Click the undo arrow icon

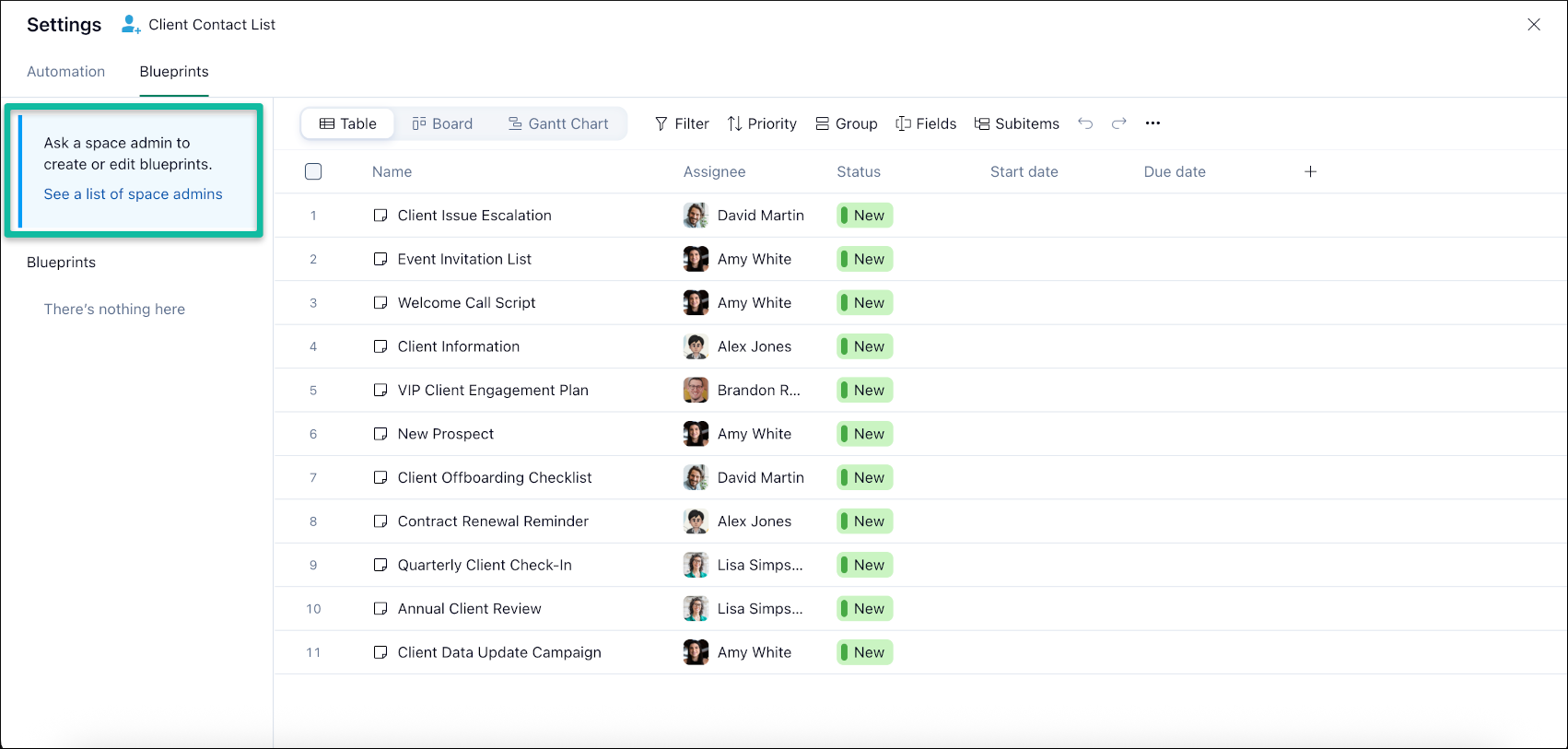point(1085,123)
